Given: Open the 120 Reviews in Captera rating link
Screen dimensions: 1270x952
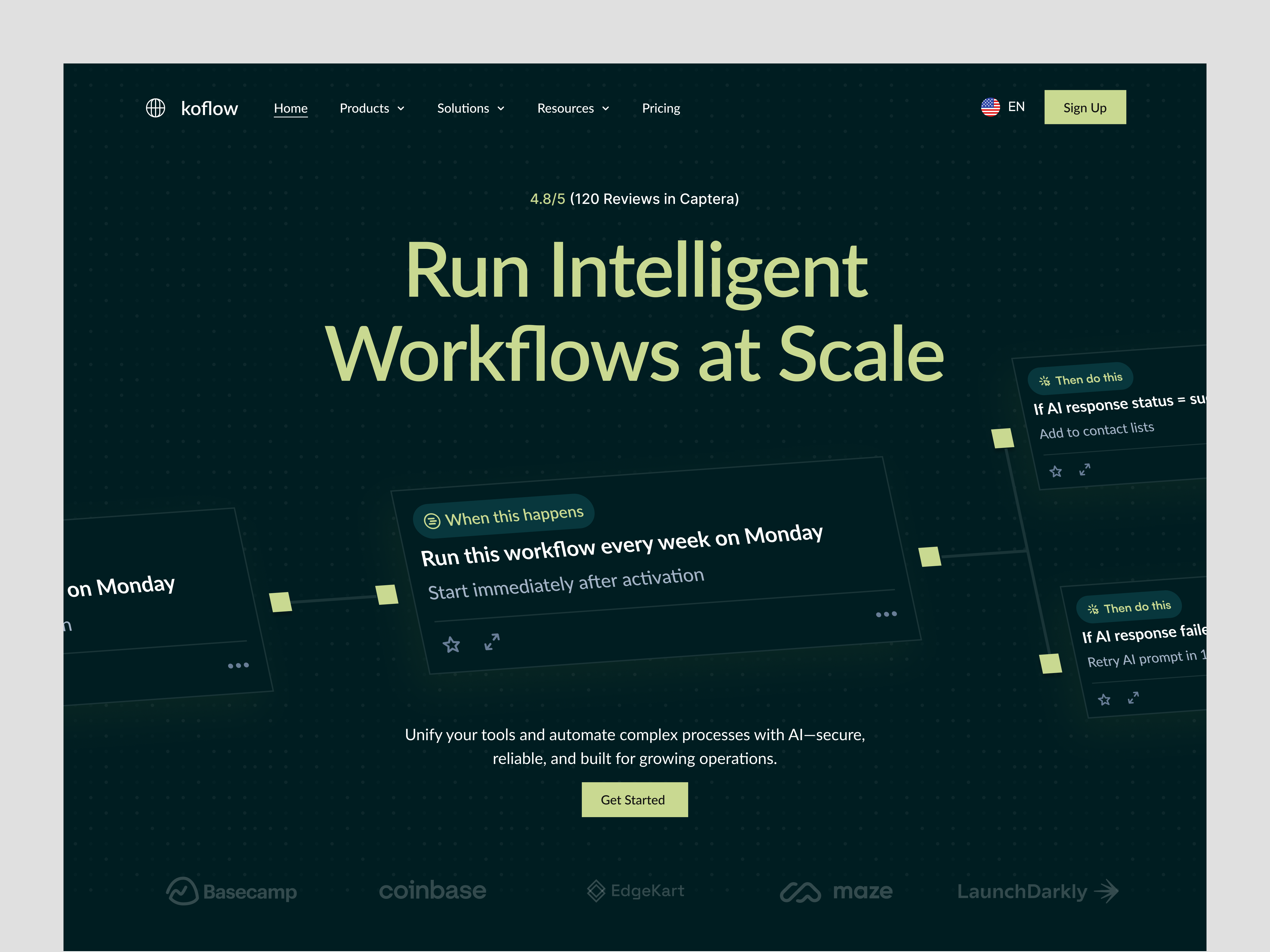Looking at the screenshot, I should pos(654,199).
